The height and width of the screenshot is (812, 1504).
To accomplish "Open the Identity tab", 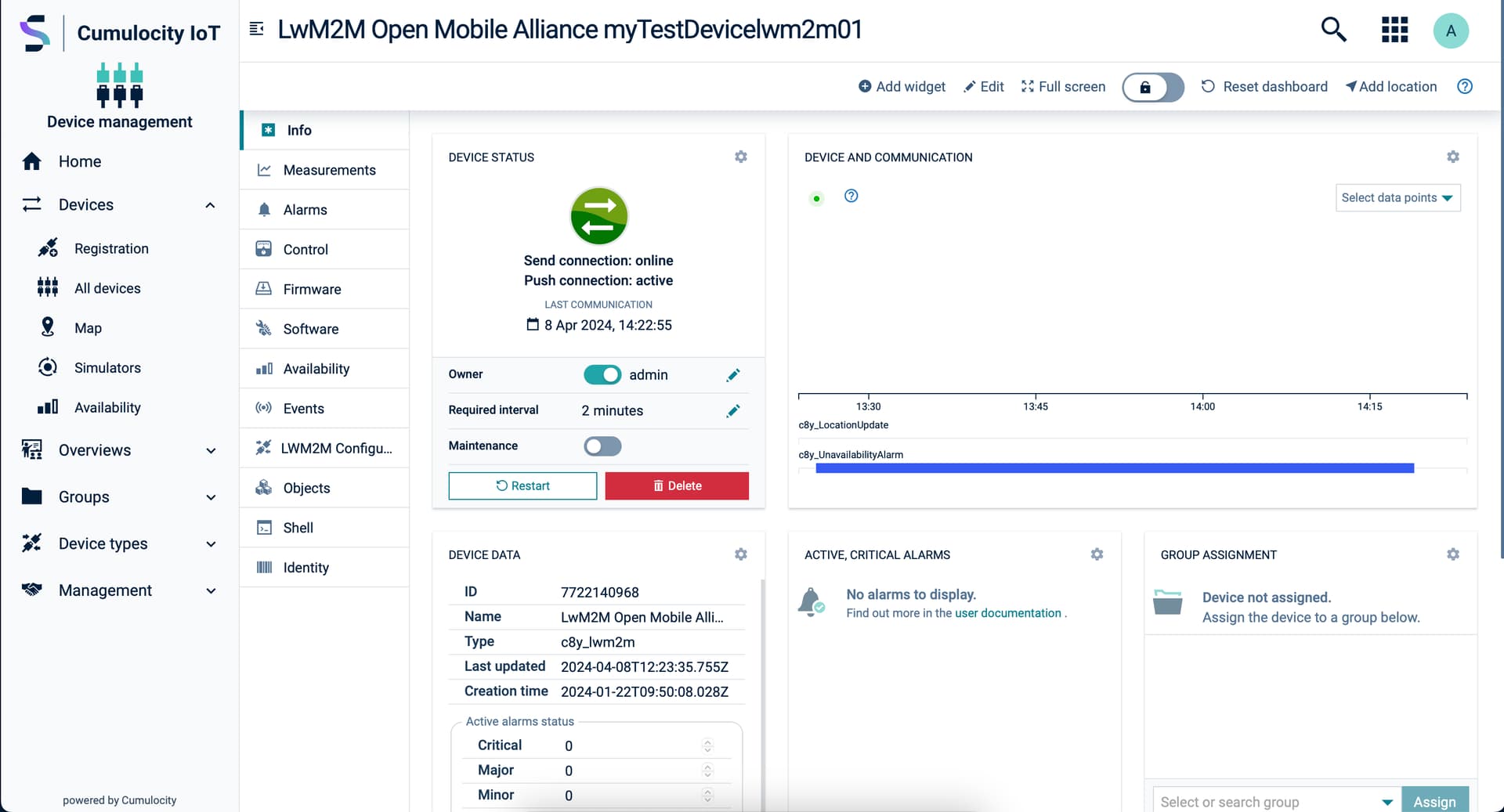I will click(x=325, y=568).
